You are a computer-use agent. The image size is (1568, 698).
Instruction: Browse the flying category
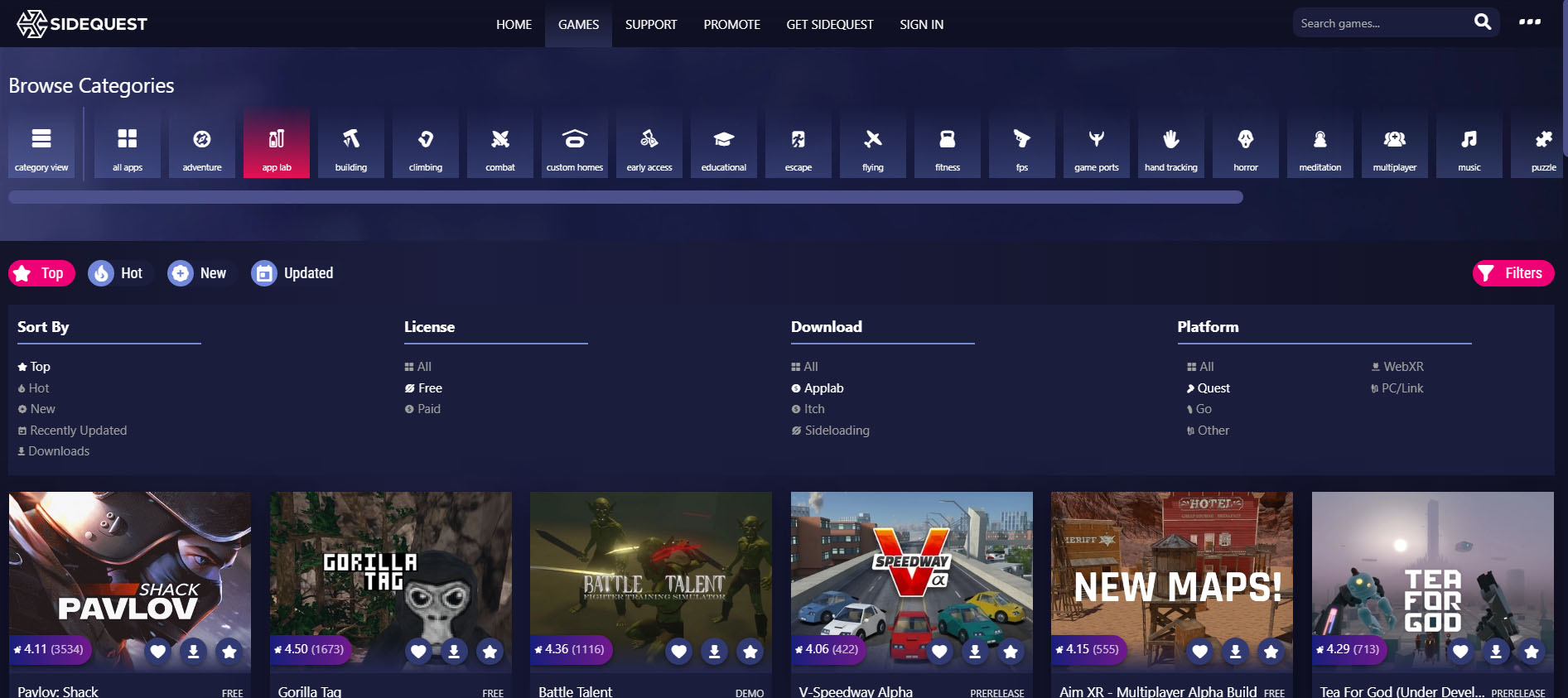(873, 143)
